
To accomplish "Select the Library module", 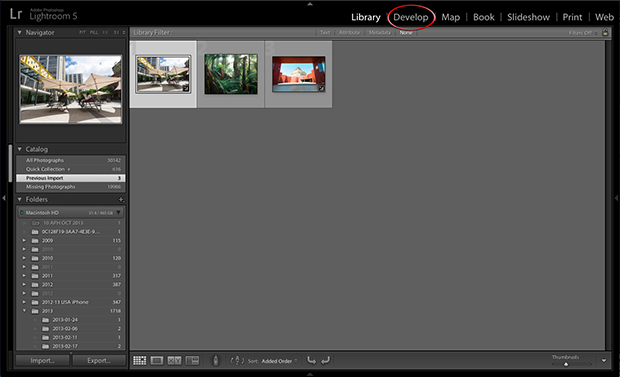I will pyautogui.click(x=366, y=17).
